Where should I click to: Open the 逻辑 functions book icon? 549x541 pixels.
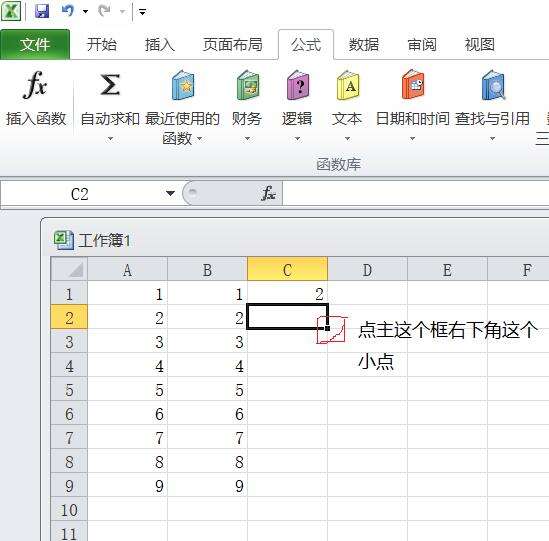click(x=298, y=85)
